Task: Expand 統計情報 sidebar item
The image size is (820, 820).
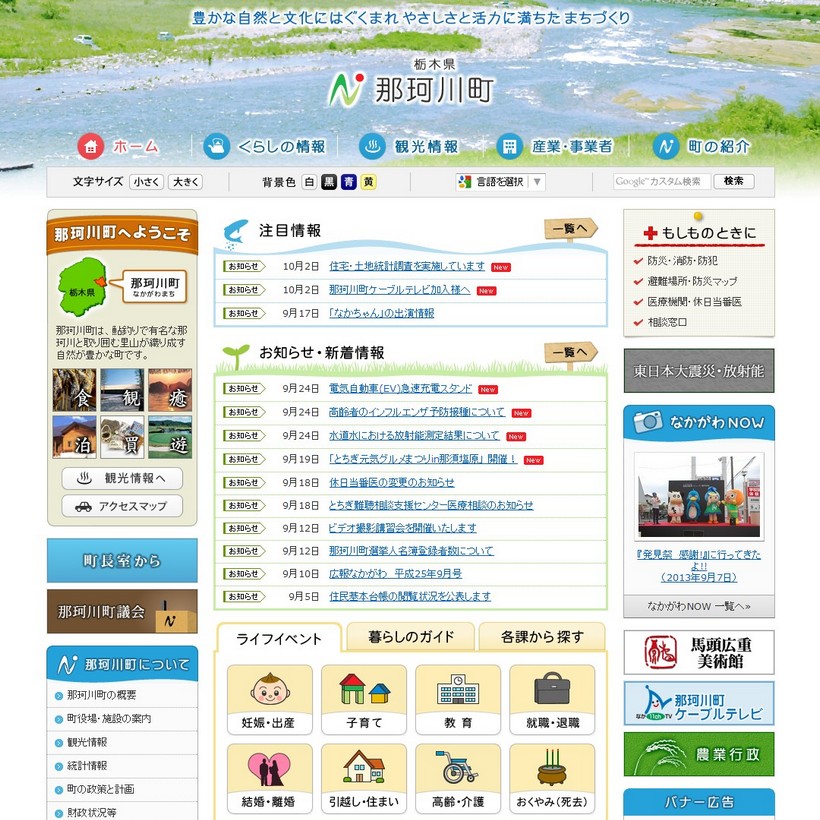Action: [x=87, y=766]
